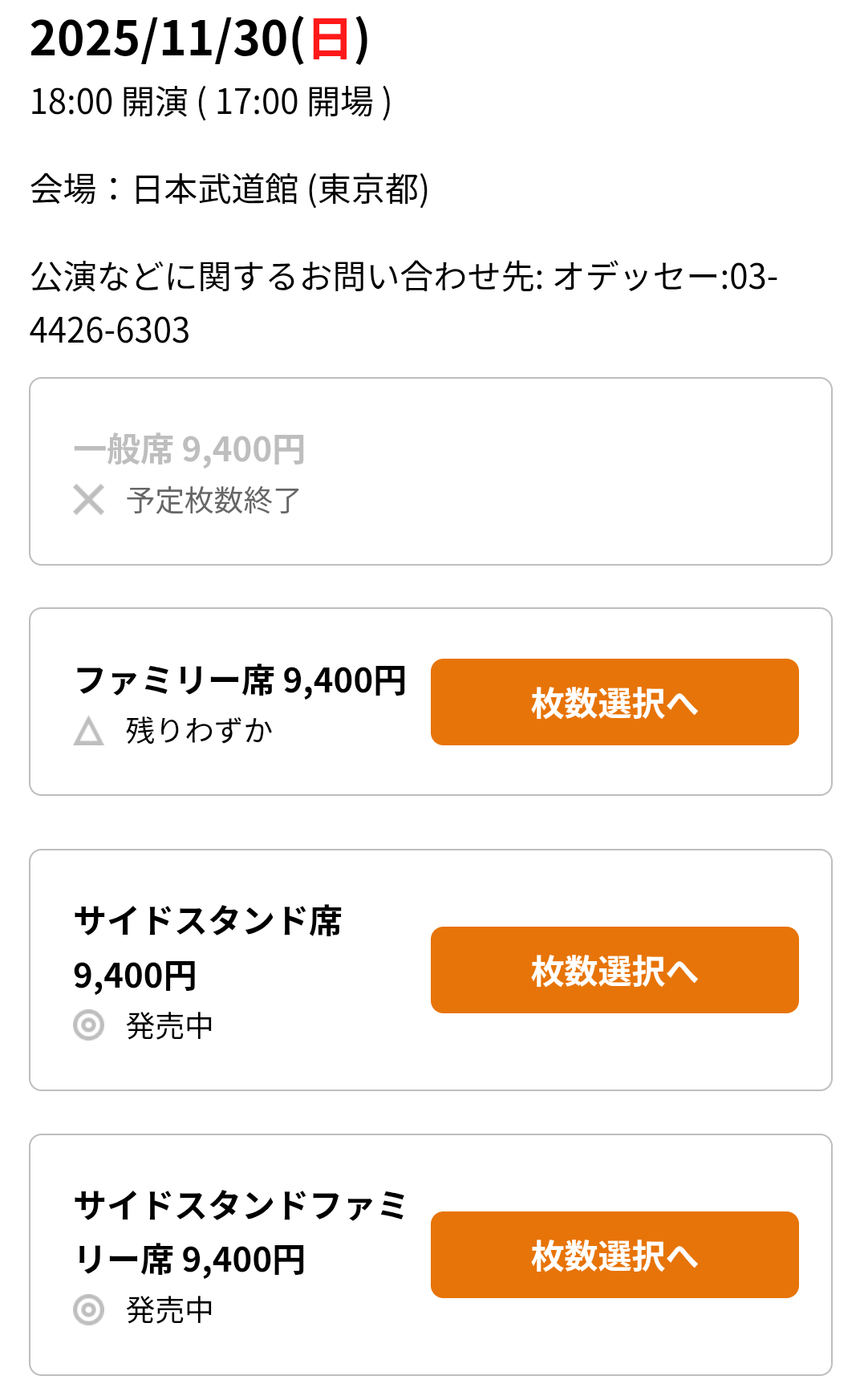
Task: Click 発売中 status under サイドスタンドファミリー席
Action: 169,1310
